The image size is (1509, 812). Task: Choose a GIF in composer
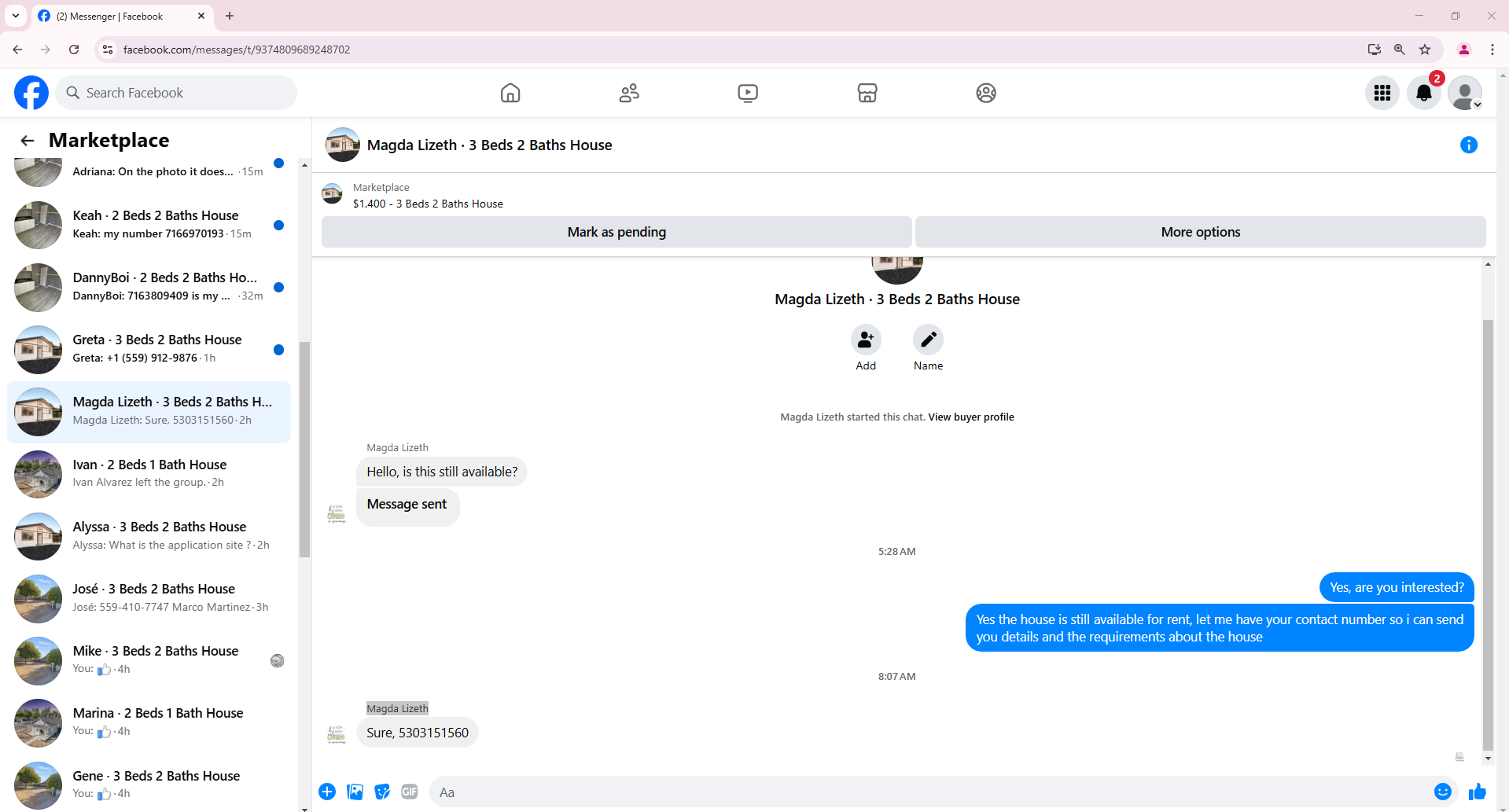click(x=410, y=792)
